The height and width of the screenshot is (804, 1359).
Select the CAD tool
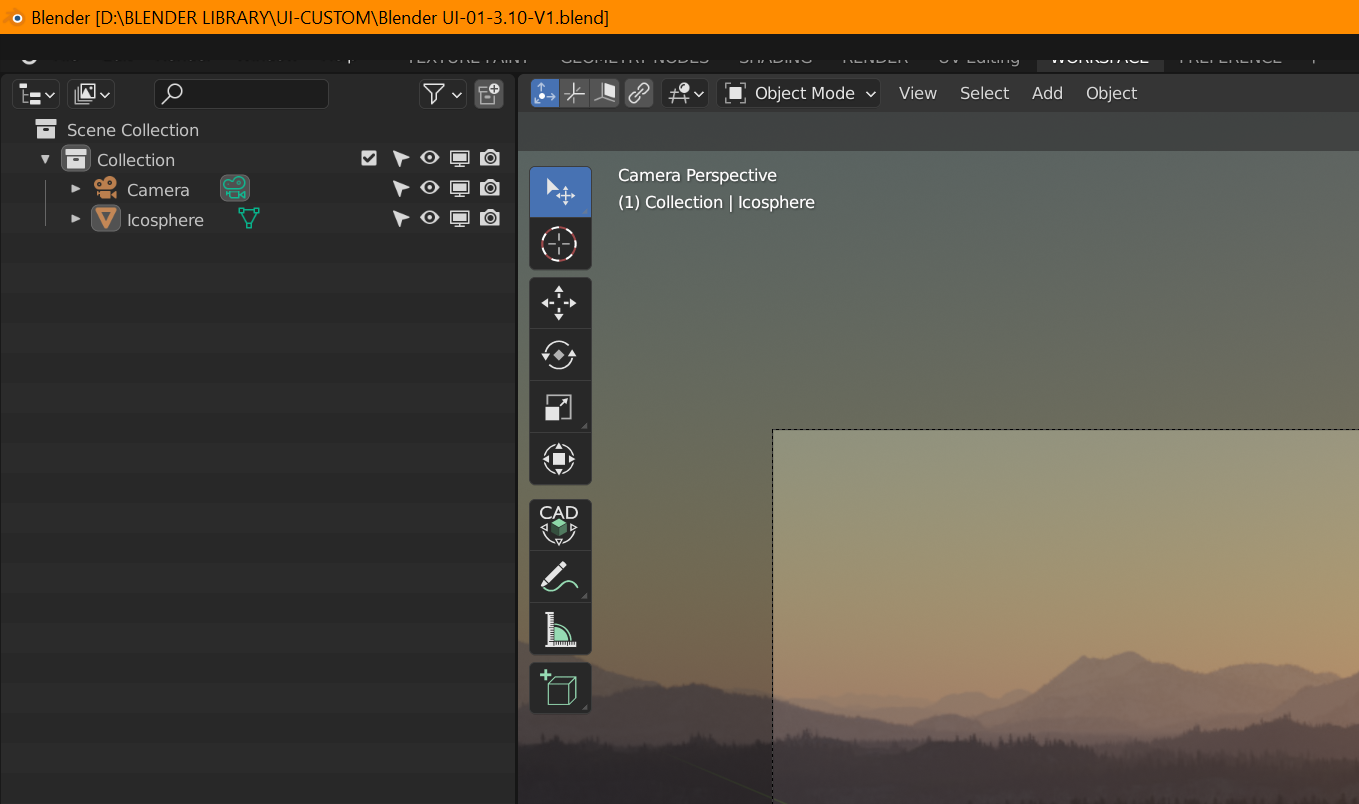coord(560,525)
